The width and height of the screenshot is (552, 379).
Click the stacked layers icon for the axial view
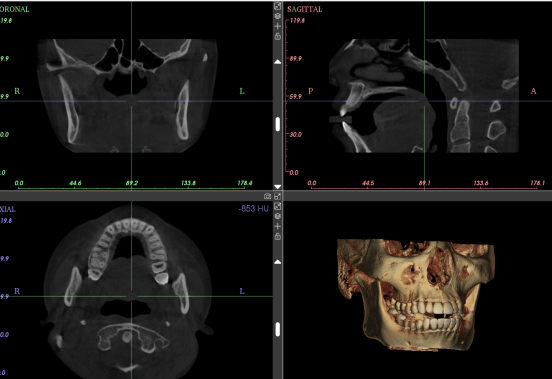point(278,216)
